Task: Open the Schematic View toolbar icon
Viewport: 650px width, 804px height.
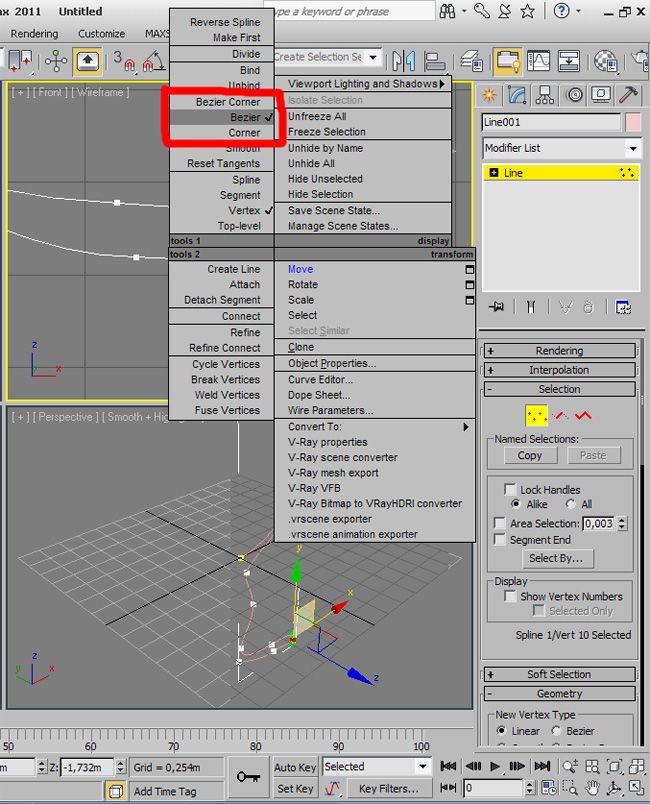Action: click(568, 61)
